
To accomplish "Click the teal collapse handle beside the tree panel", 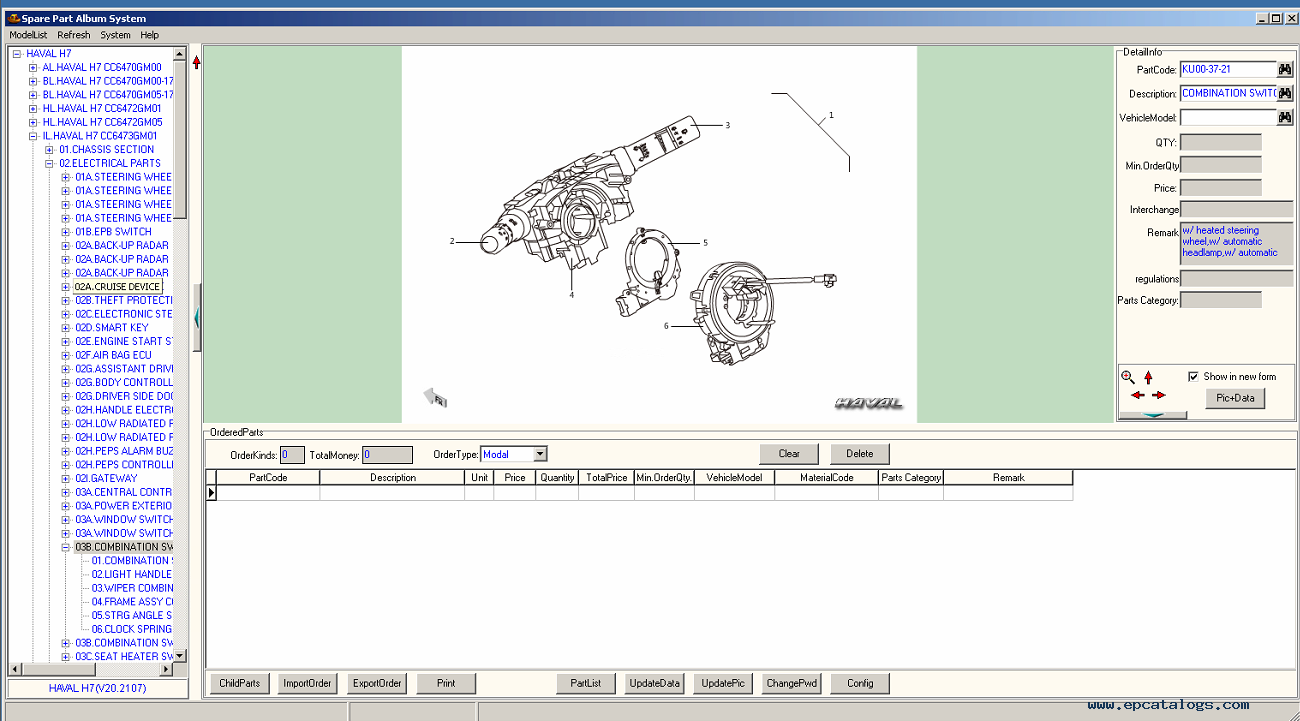I will tap(197, 317).
